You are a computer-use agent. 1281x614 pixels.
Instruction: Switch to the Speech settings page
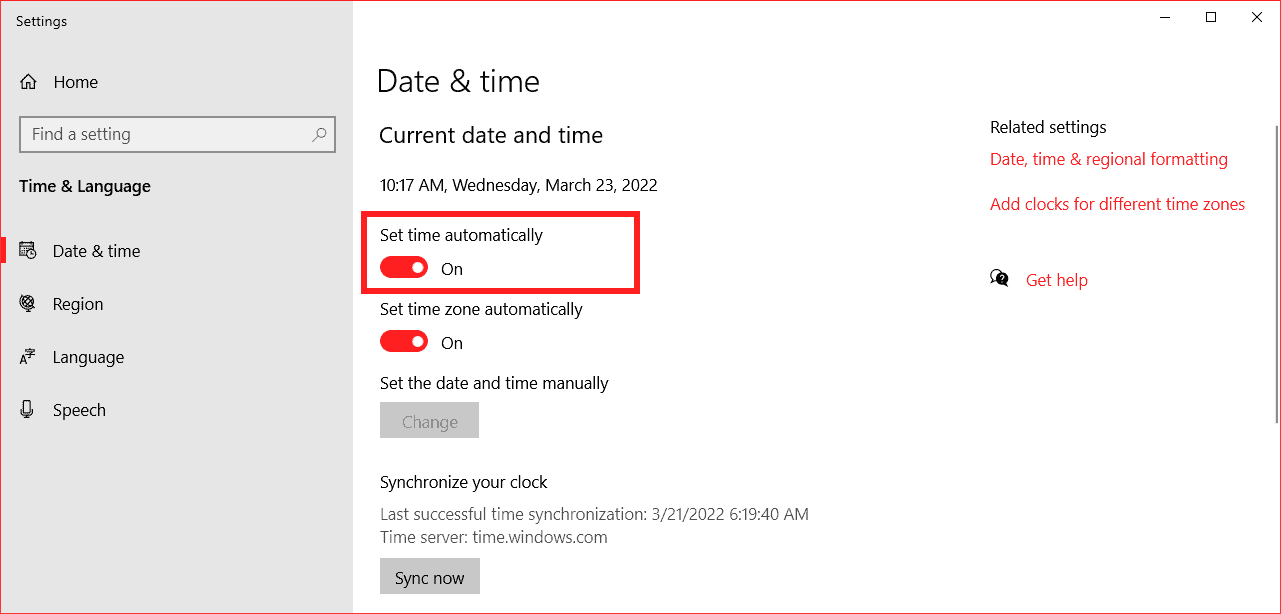pyautogui.click(x=79, y=409)
